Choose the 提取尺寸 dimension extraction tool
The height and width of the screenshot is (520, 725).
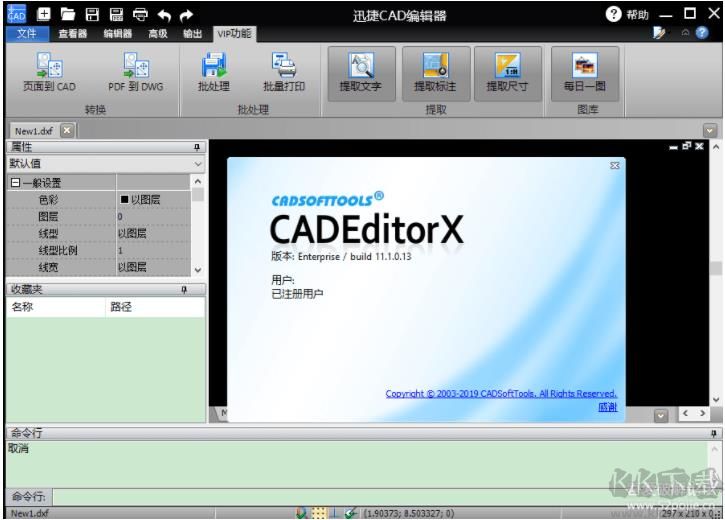508,72
